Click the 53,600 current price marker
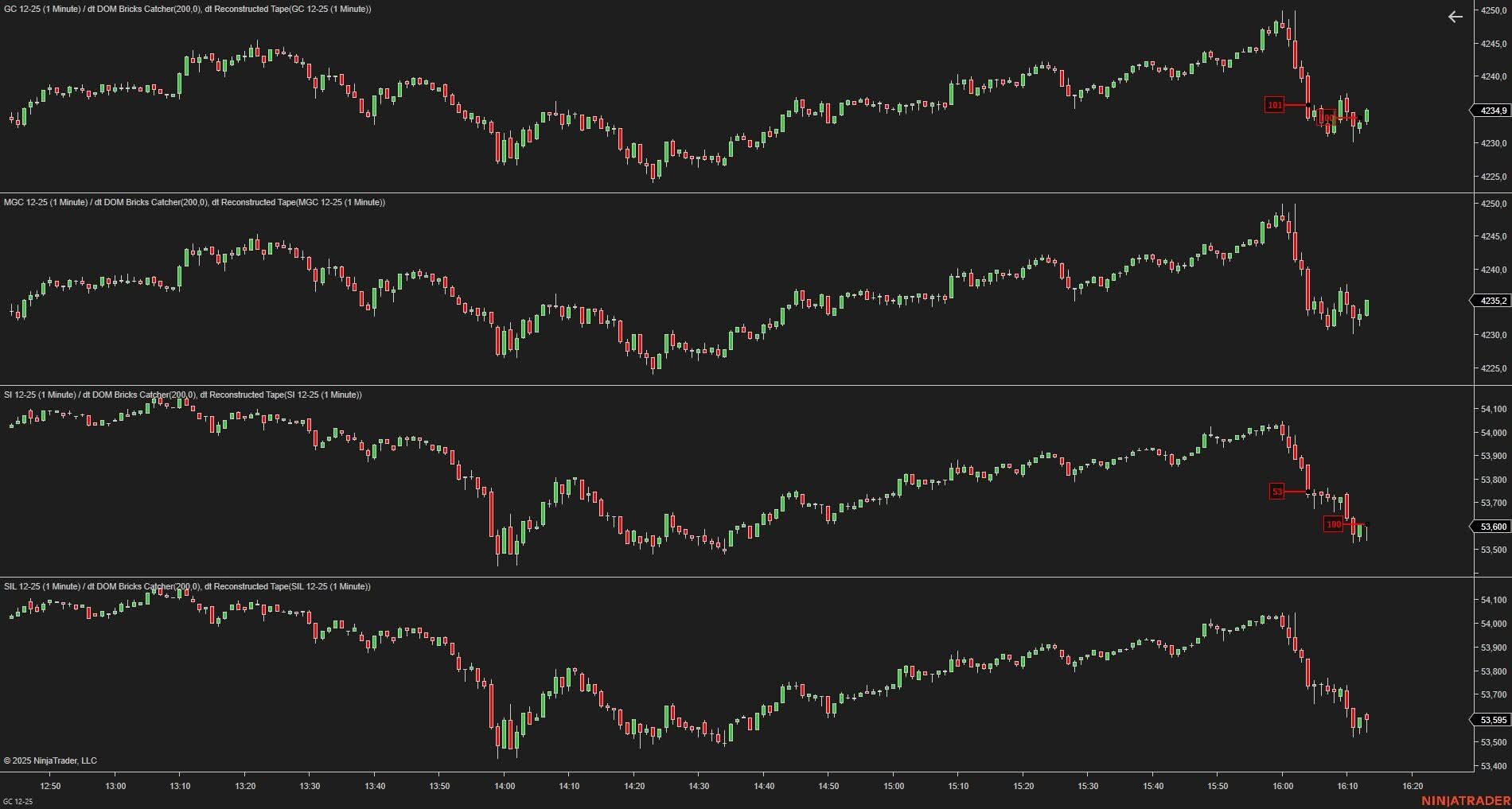Screen dimensions: 1512x809 (1492, 527)
